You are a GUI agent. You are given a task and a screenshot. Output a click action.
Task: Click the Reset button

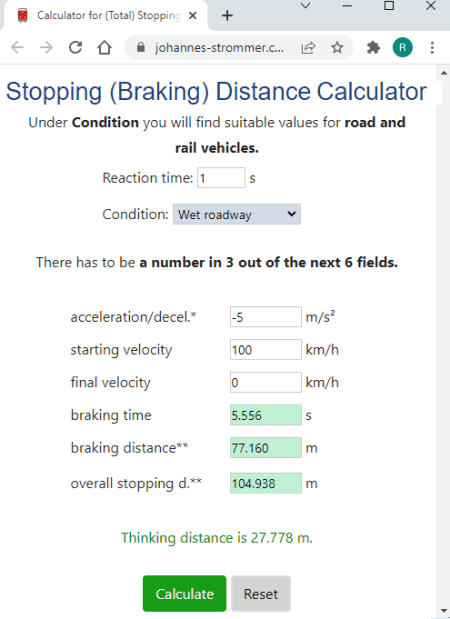point(261,594)
